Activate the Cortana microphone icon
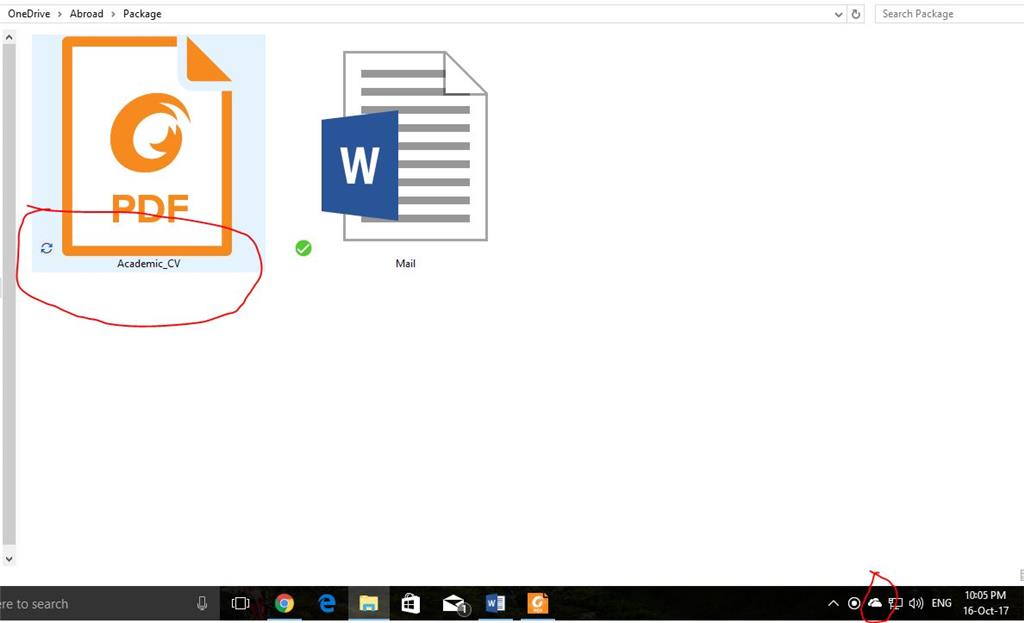 (x=202, y=604)
